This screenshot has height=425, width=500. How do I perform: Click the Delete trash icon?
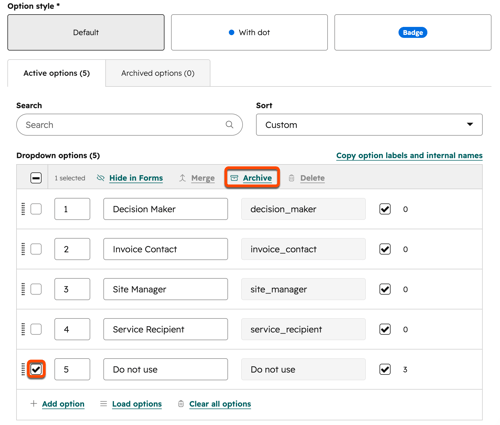point(291,178)
